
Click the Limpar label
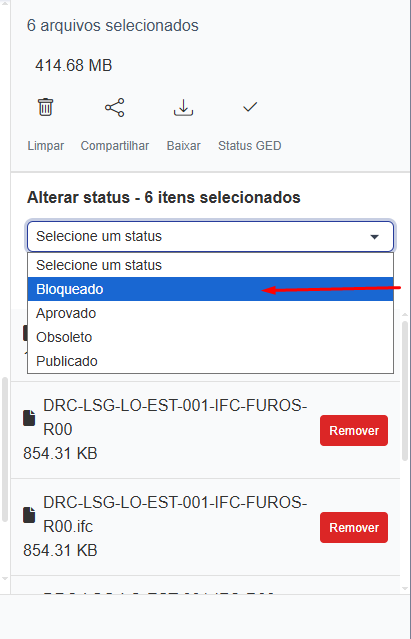point(46,146)
